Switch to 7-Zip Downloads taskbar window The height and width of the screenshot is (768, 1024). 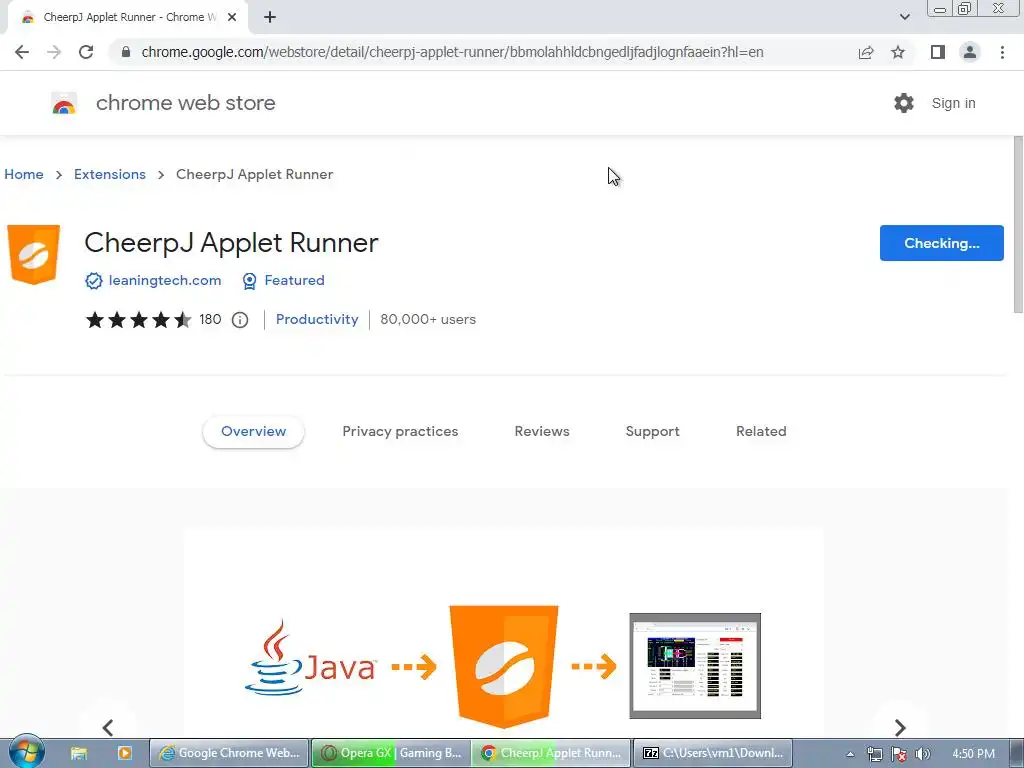click(712, 753)
